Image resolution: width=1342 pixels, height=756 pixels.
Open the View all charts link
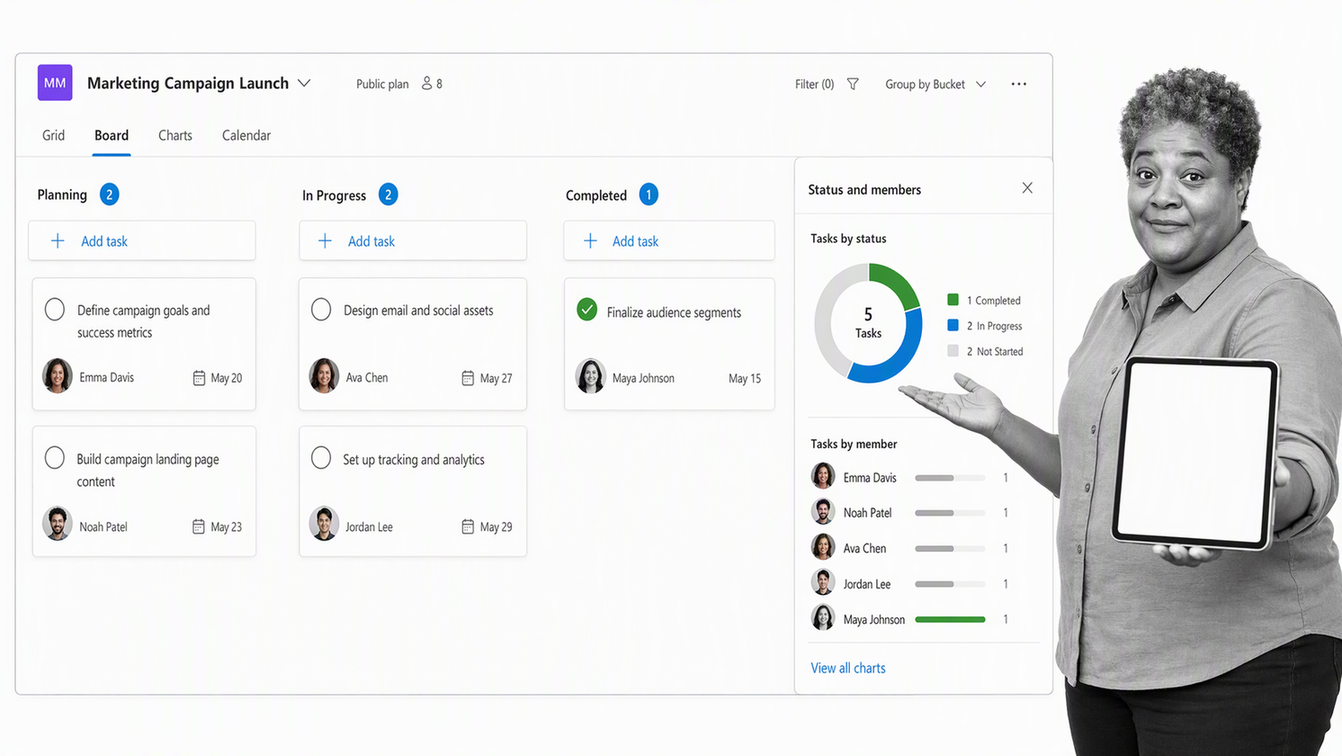848,668
